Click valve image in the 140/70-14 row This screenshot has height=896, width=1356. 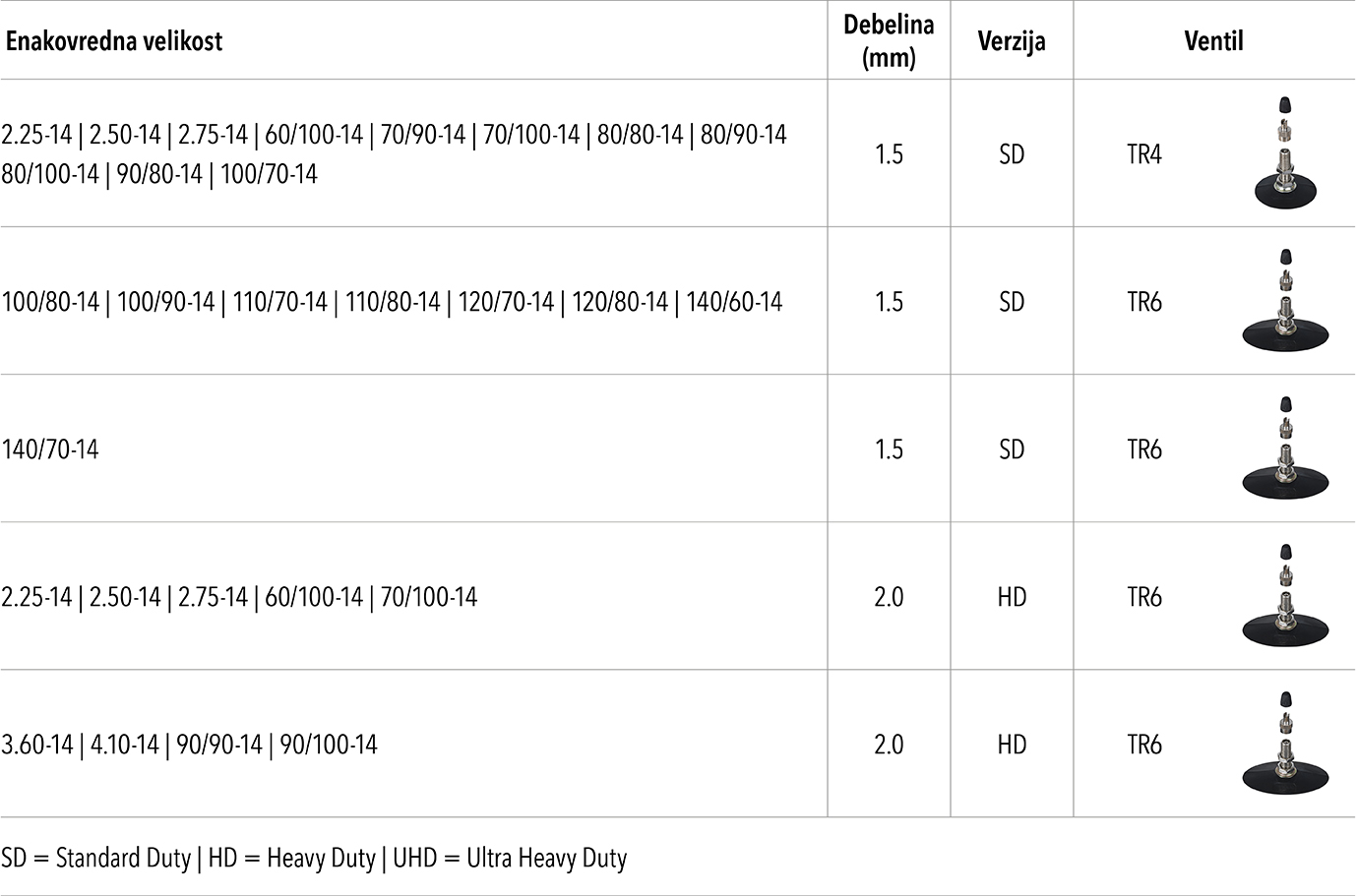coord(1285,448)
